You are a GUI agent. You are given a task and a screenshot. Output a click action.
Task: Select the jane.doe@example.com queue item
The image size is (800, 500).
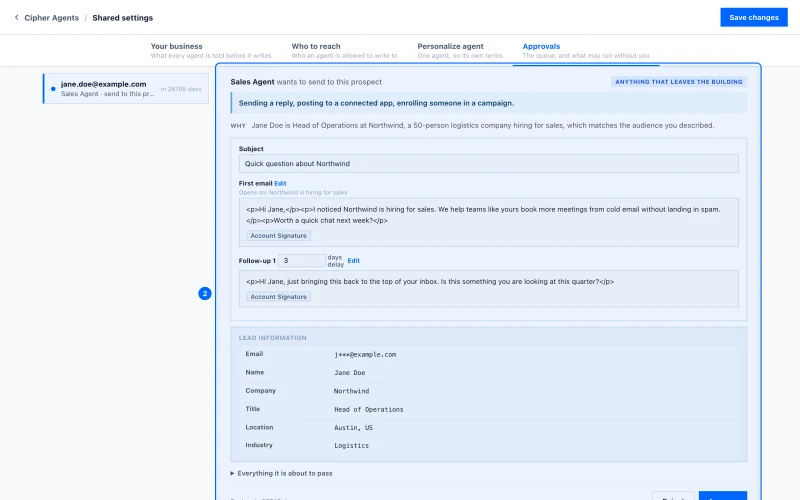click(x=126, y=89)
